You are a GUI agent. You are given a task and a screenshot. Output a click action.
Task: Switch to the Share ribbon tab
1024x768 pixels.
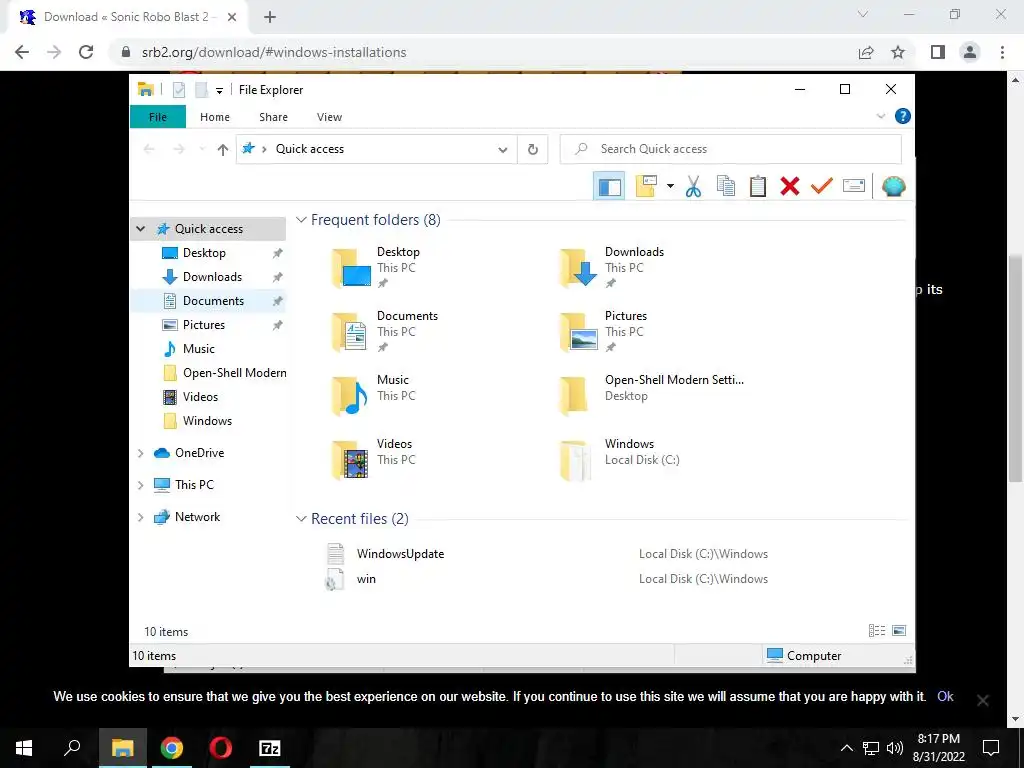273,117
